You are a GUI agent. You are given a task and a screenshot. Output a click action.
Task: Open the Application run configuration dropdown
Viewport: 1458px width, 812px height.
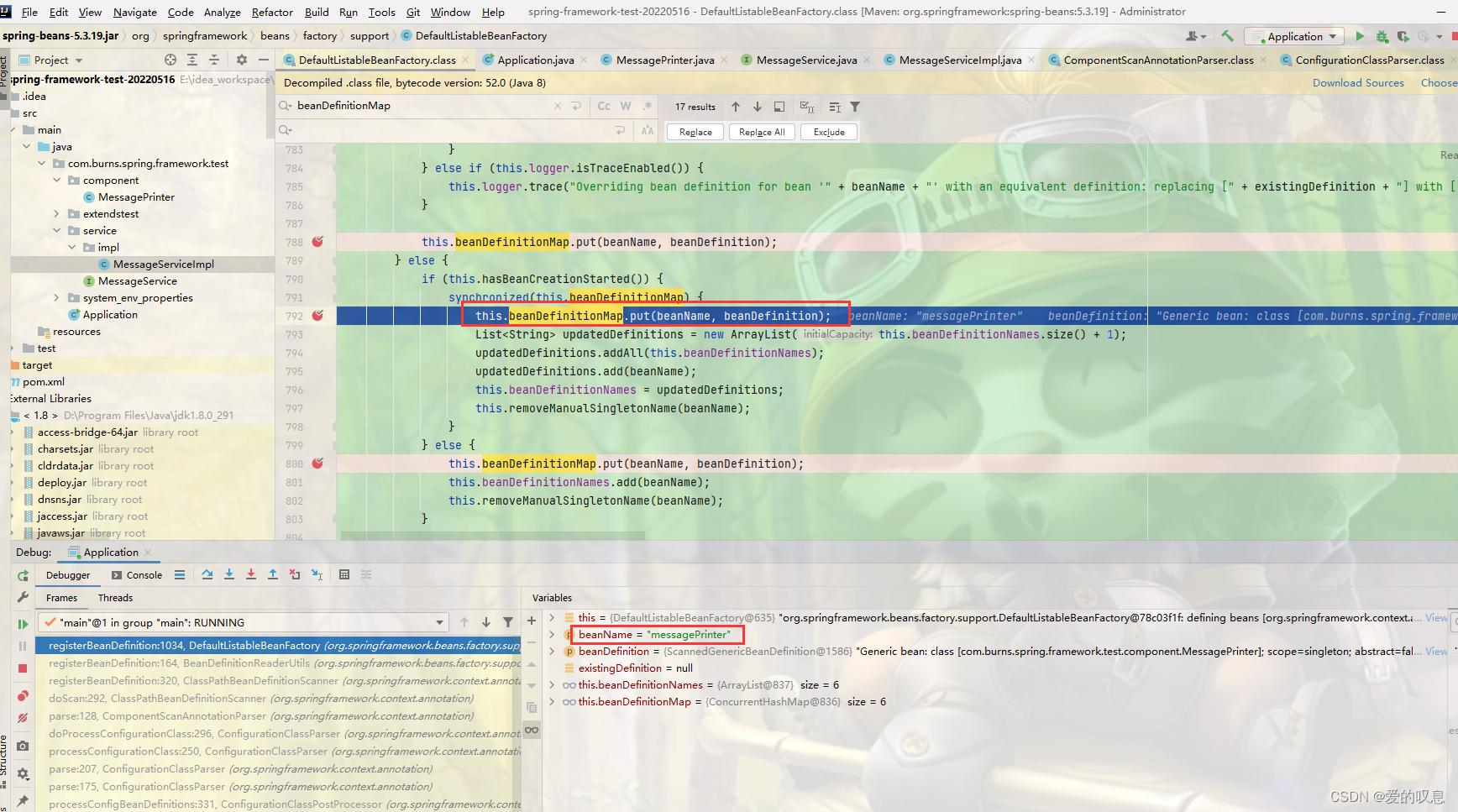tap(1293, 37)
